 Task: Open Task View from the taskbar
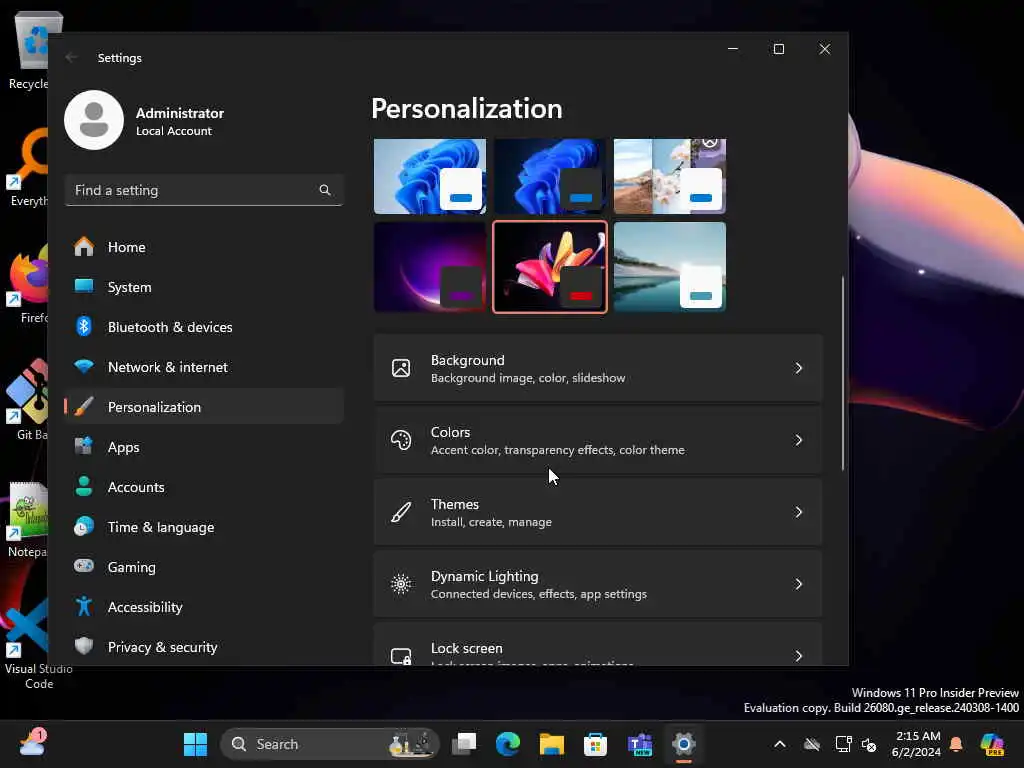pos(464,744)
